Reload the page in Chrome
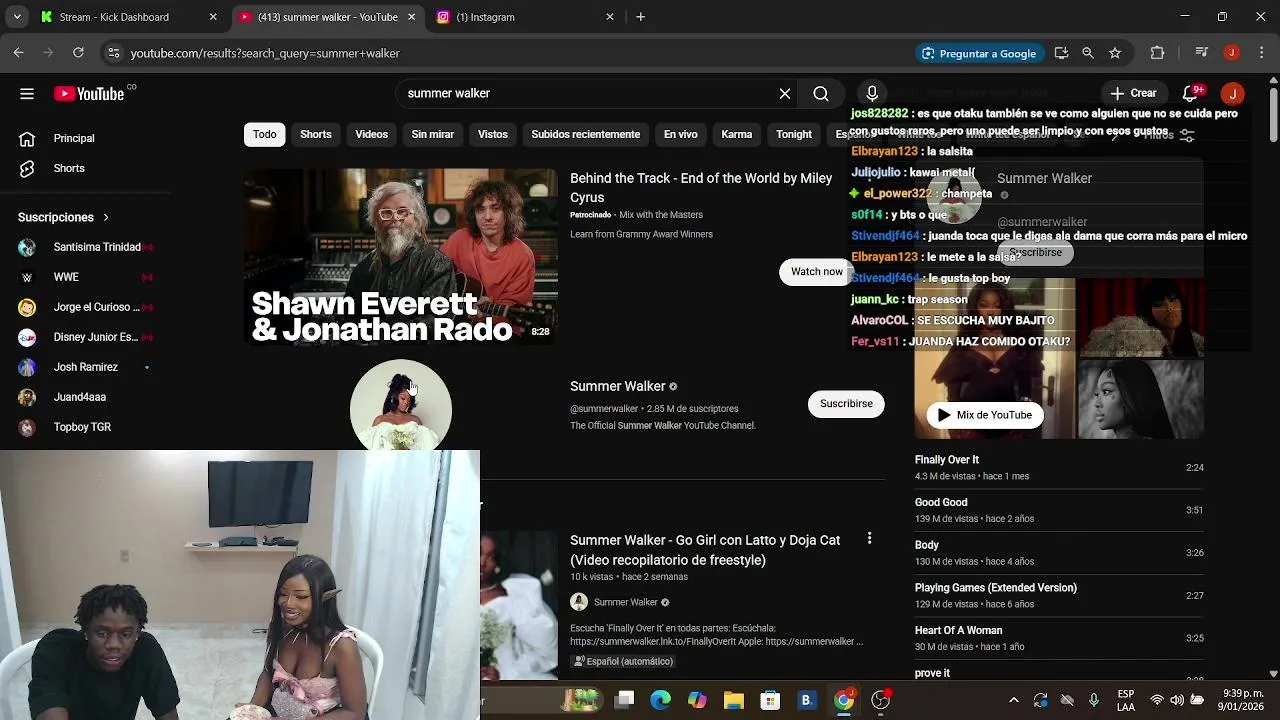Image resolution: width=1280 pixels, height=720 pixels. click(78, 53)
